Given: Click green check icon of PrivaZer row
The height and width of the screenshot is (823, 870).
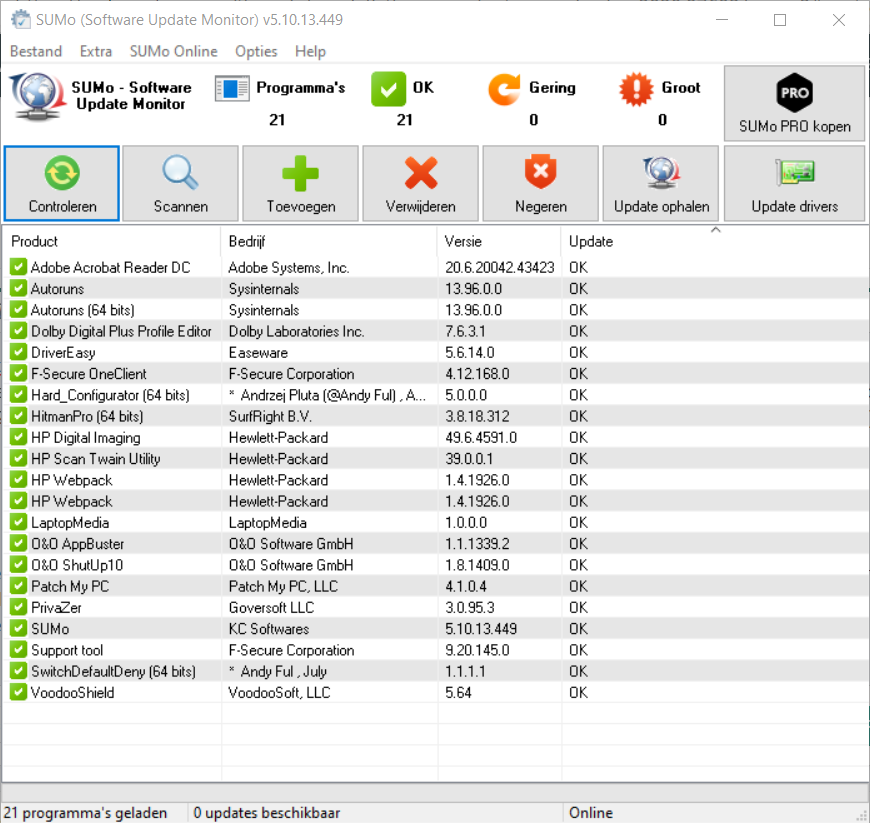Looking at the screenshot, I should [18, 607].
